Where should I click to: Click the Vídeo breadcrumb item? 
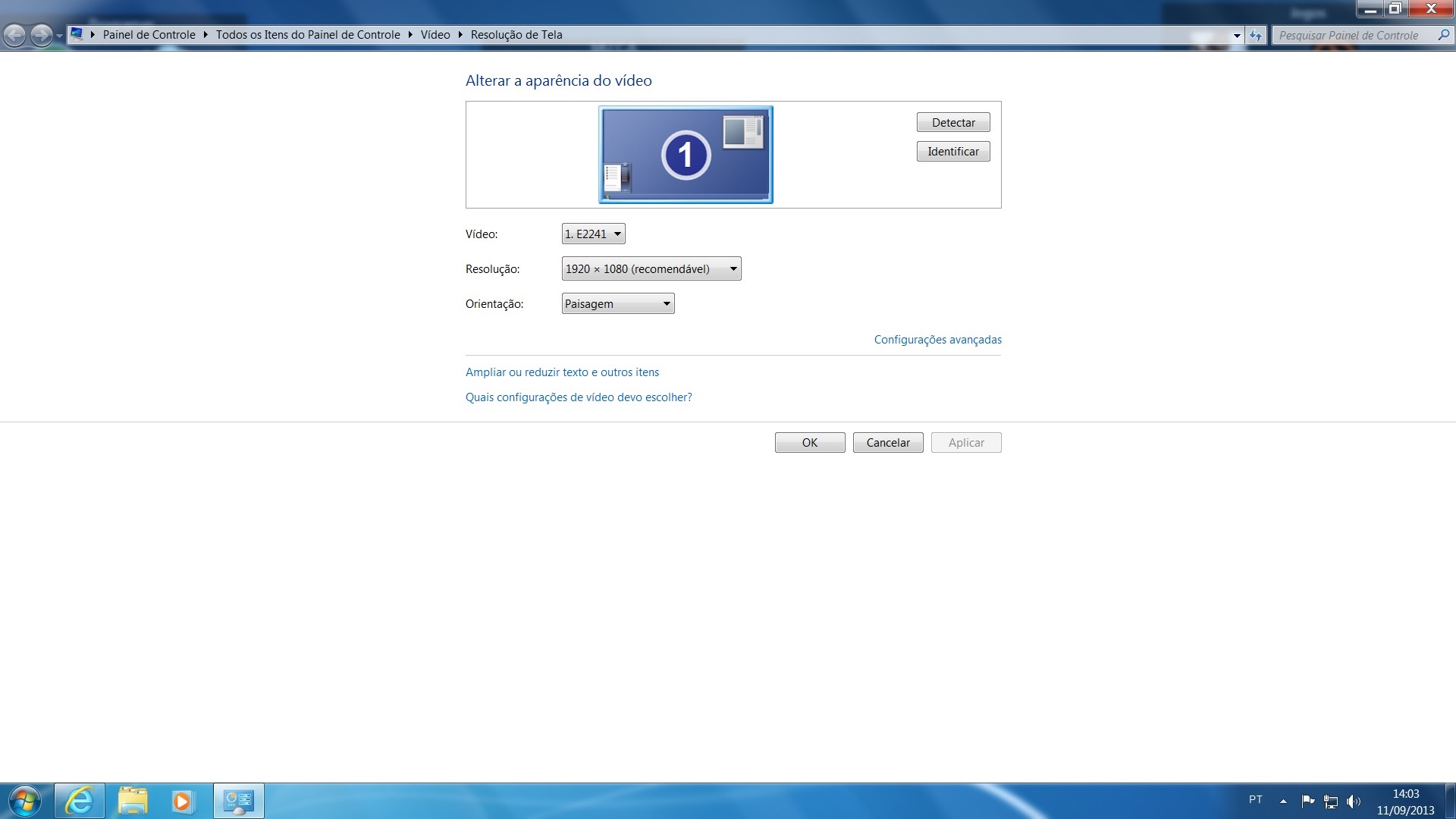tap(435, 35)
